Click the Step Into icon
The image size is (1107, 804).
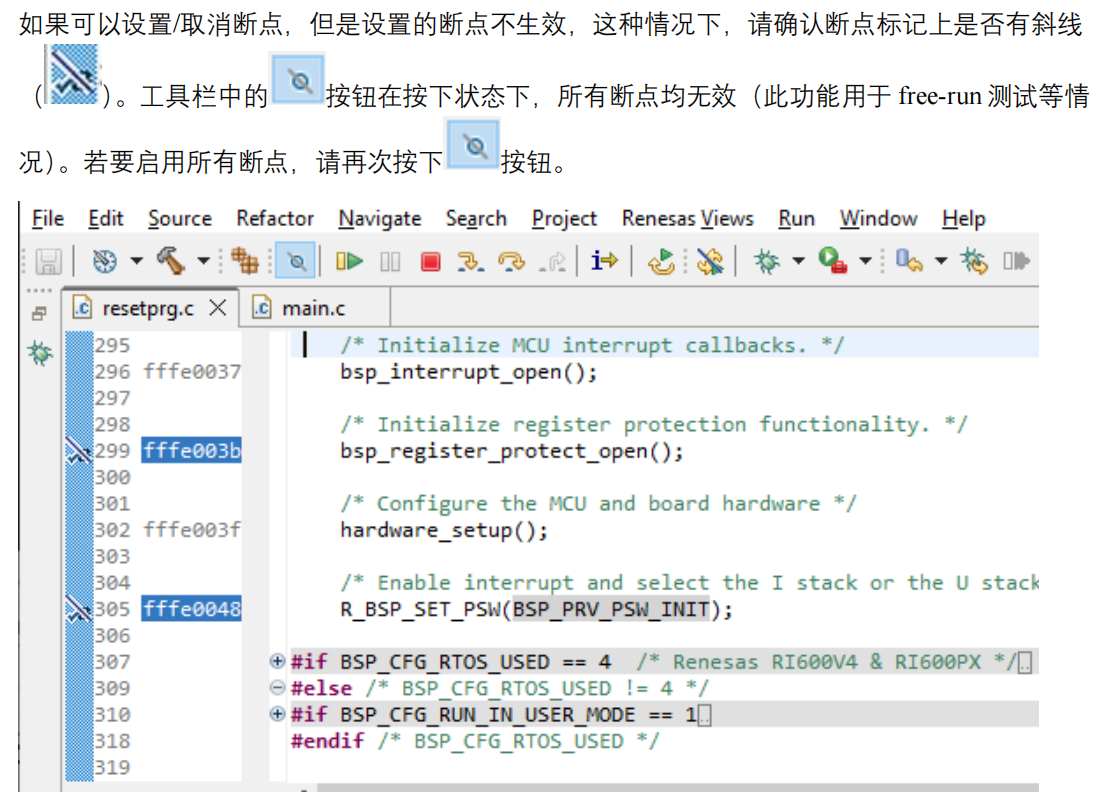click(x=470, y=262)
